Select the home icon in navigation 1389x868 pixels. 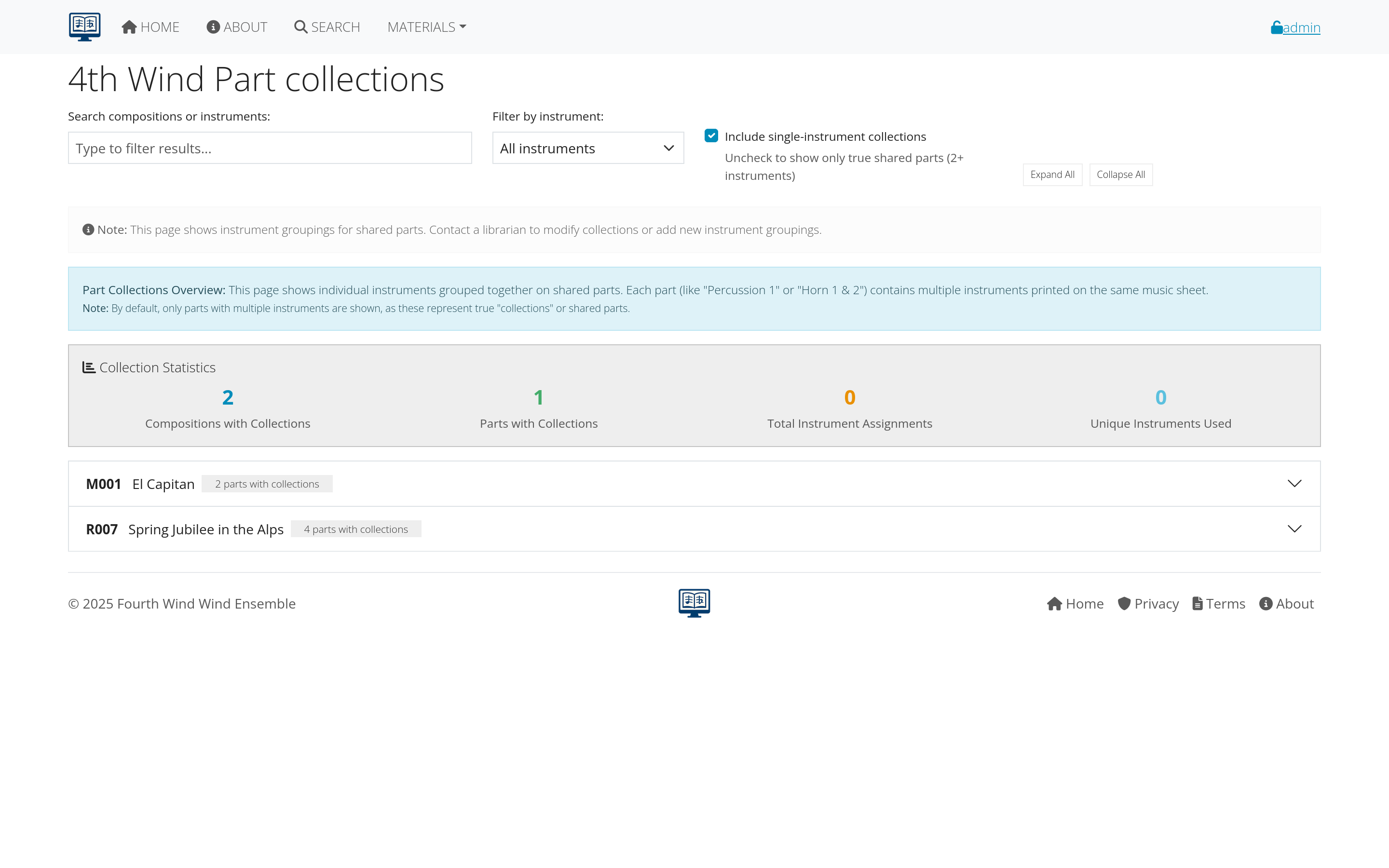(x=129, y=27)
